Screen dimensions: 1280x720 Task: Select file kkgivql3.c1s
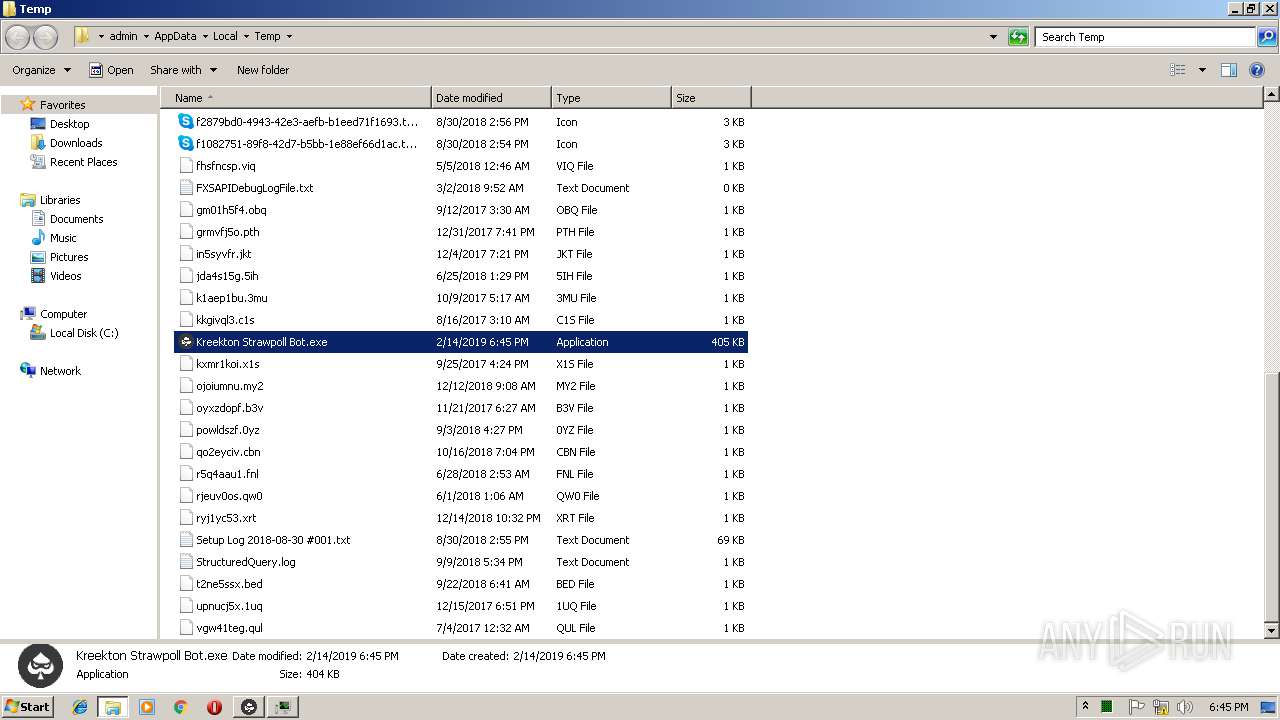pyautogui.click(x=461, y=320)
